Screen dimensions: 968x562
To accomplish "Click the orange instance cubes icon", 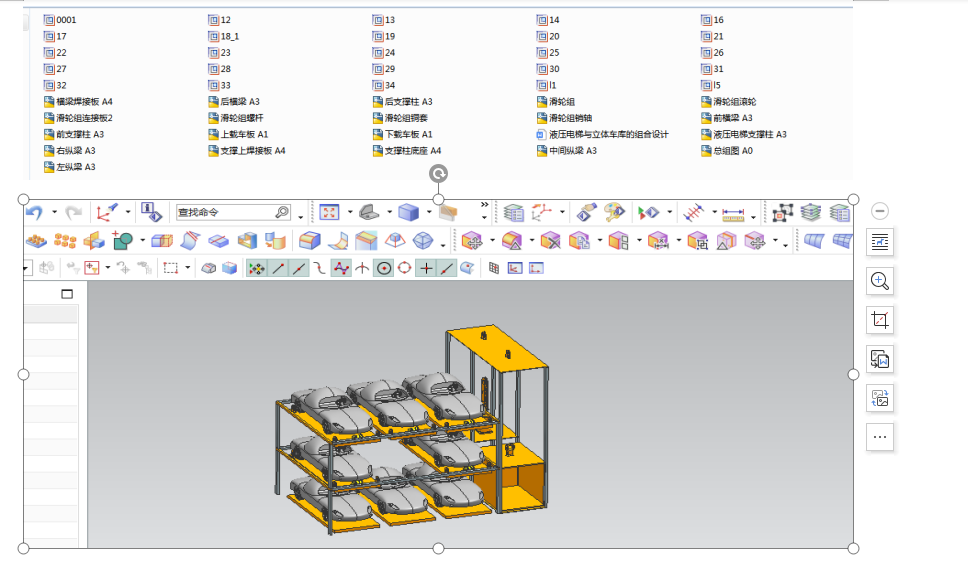I will 65,241.
